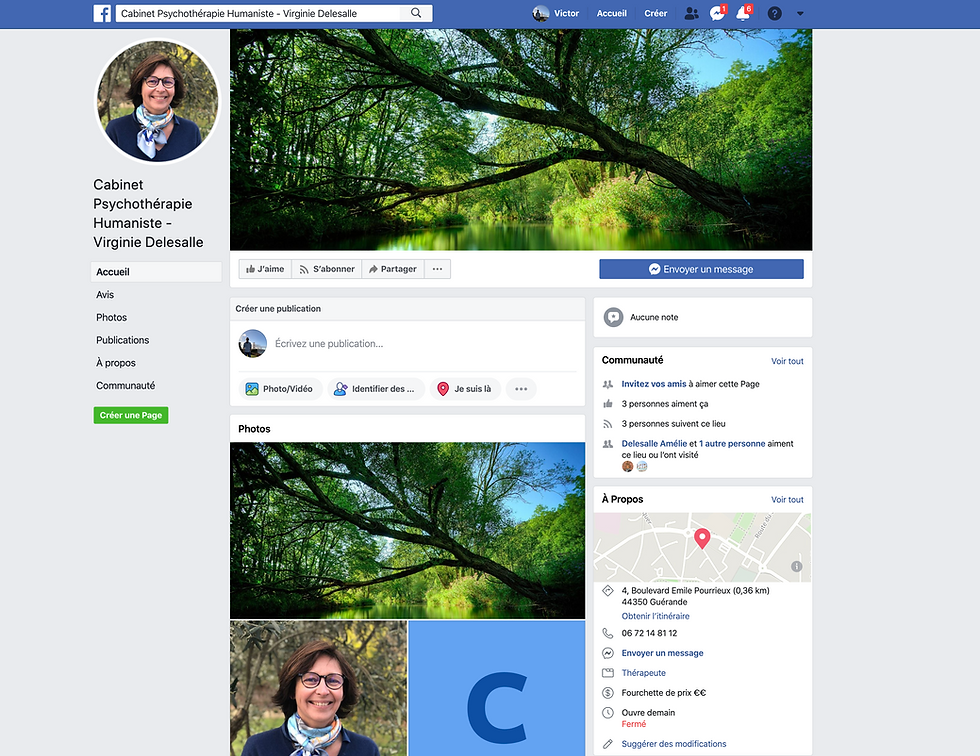Open Victor's profile in top bar
980x756 pixels.
(x=556, y=13)
